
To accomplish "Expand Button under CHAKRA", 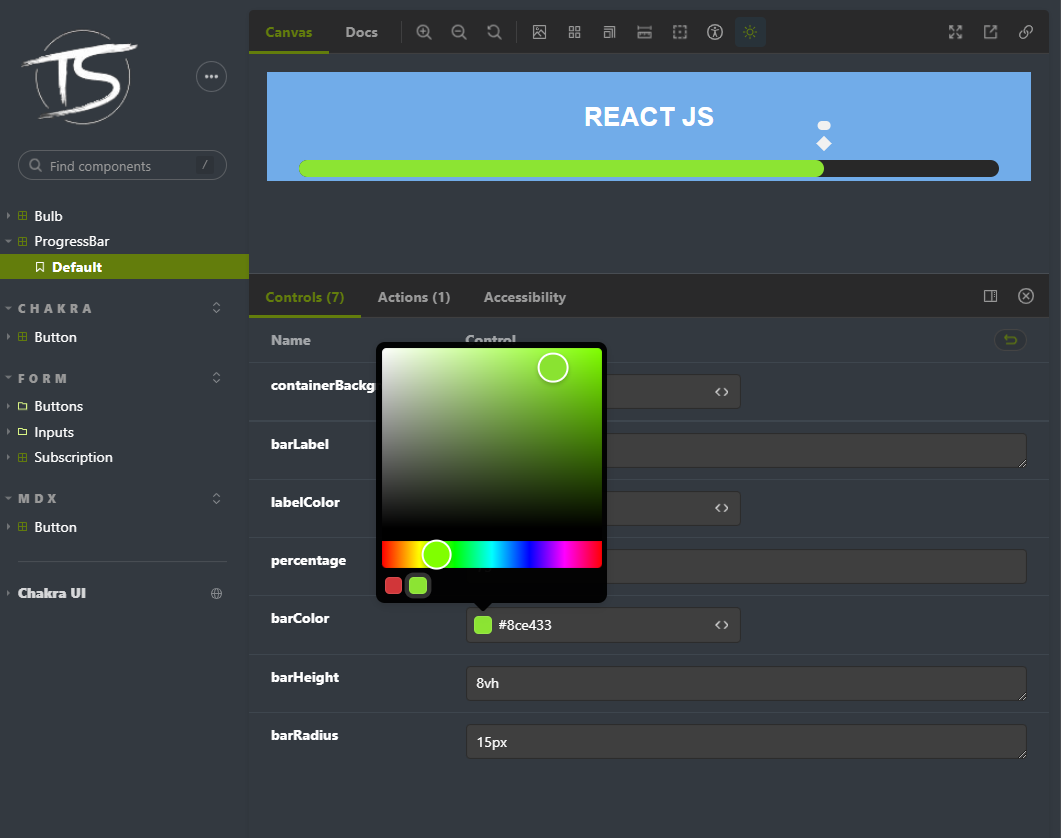I will pos(55,337).
